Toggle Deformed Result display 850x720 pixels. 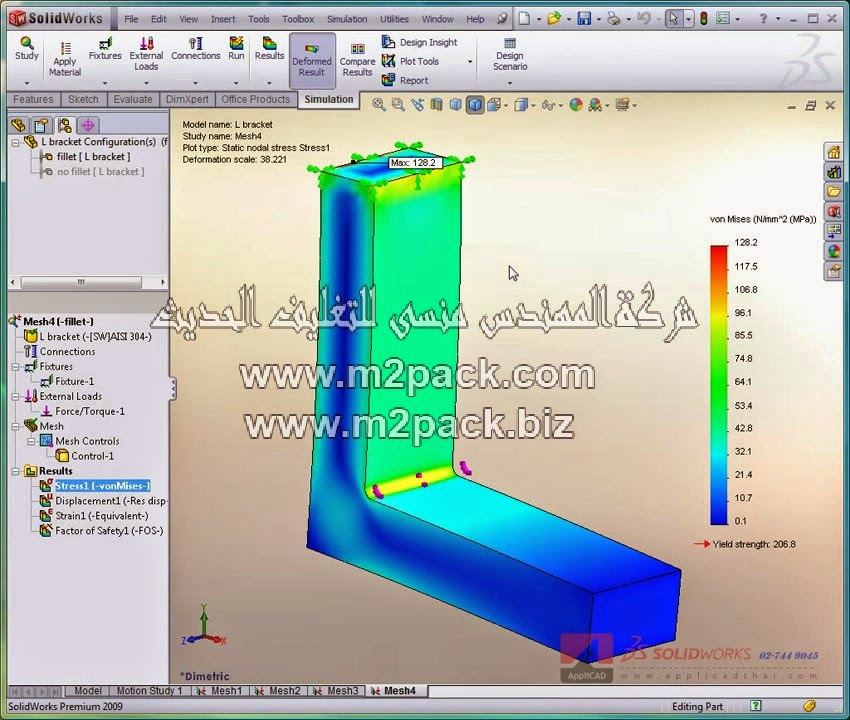tap(312, 60)
